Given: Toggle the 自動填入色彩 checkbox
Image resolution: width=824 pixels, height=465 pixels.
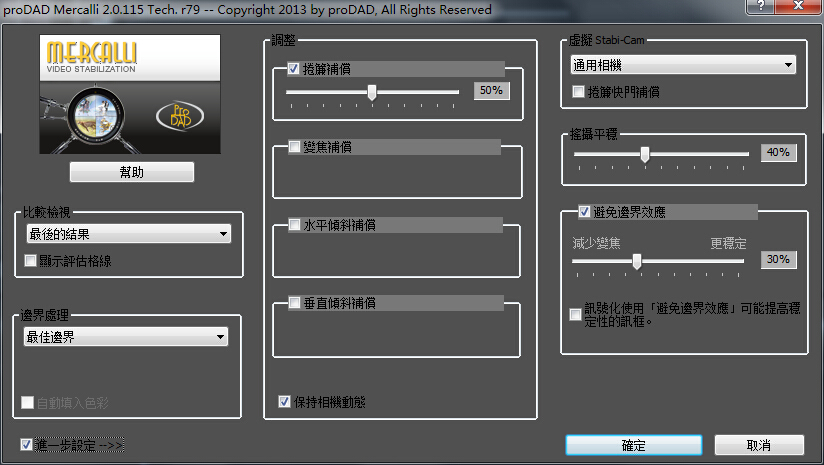Looking at the screenshot, I should click(27, 402).
